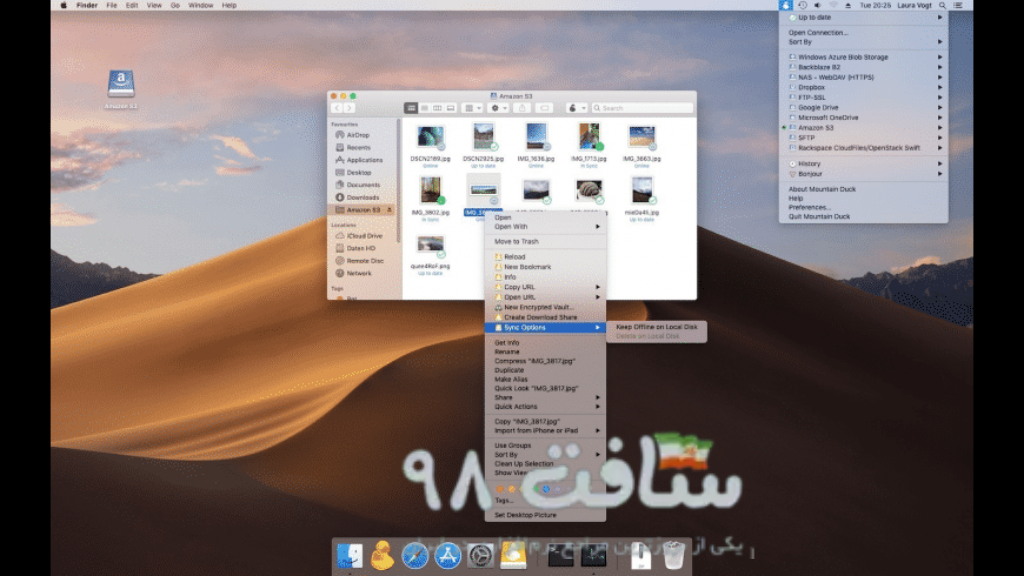Go forward in the Finder window
Image resolution: width=1024 pixels, height=576 pixels.
click(x=349, y=108)
